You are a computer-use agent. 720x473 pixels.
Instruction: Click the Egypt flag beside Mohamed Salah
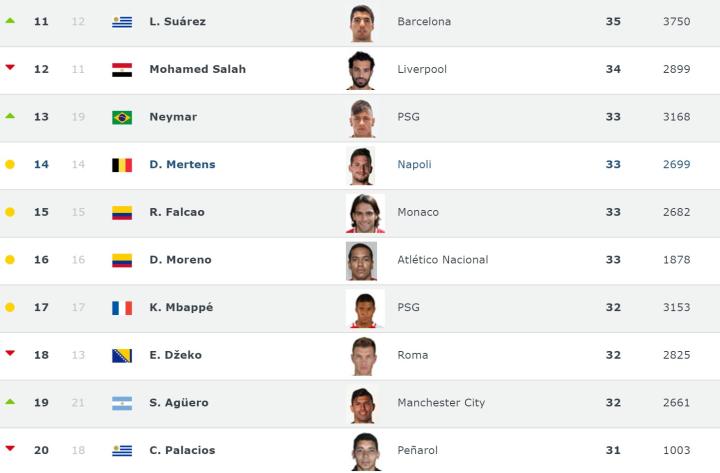pyautogui.click(x=122, y=69)
